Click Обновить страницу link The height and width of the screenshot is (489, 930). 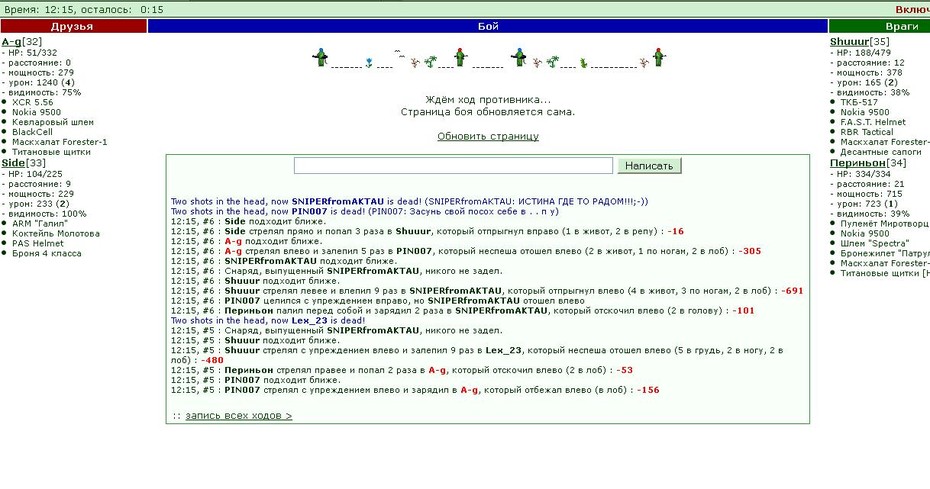tap(488, 136)
